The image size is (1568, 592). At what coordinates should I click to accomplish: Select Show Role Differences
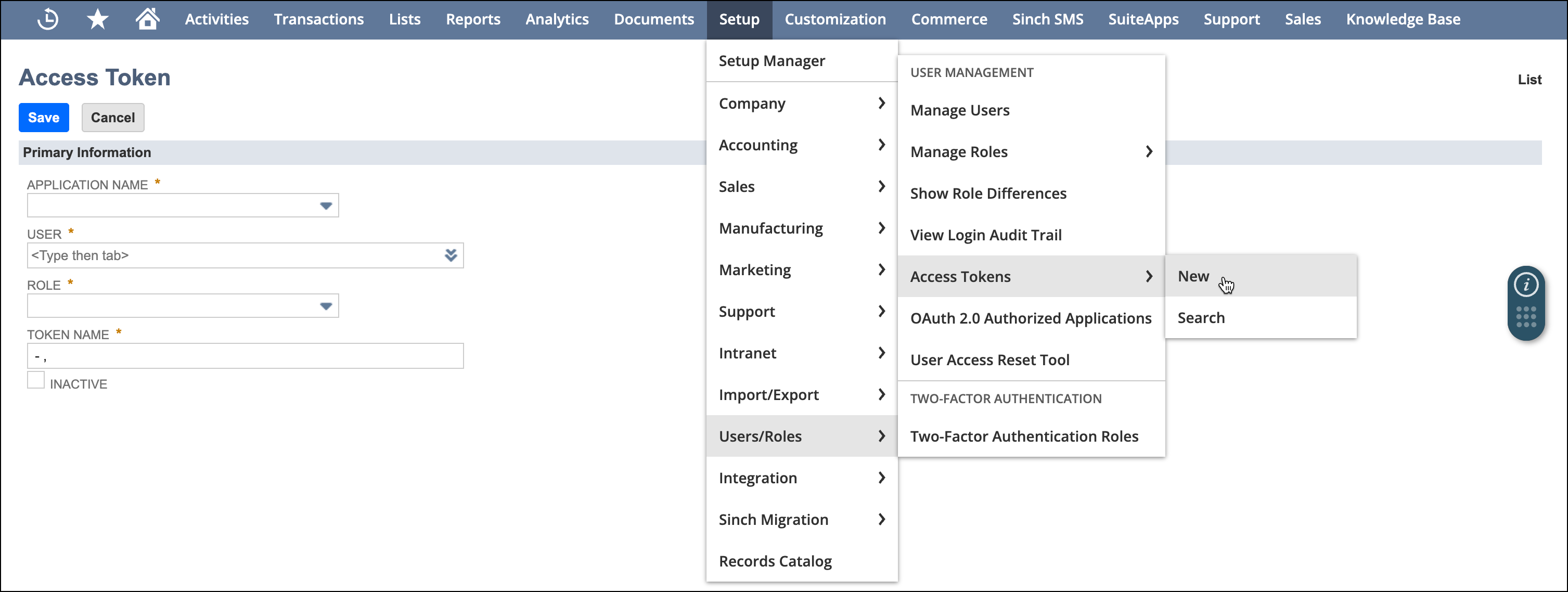(x=1031, y=194)
